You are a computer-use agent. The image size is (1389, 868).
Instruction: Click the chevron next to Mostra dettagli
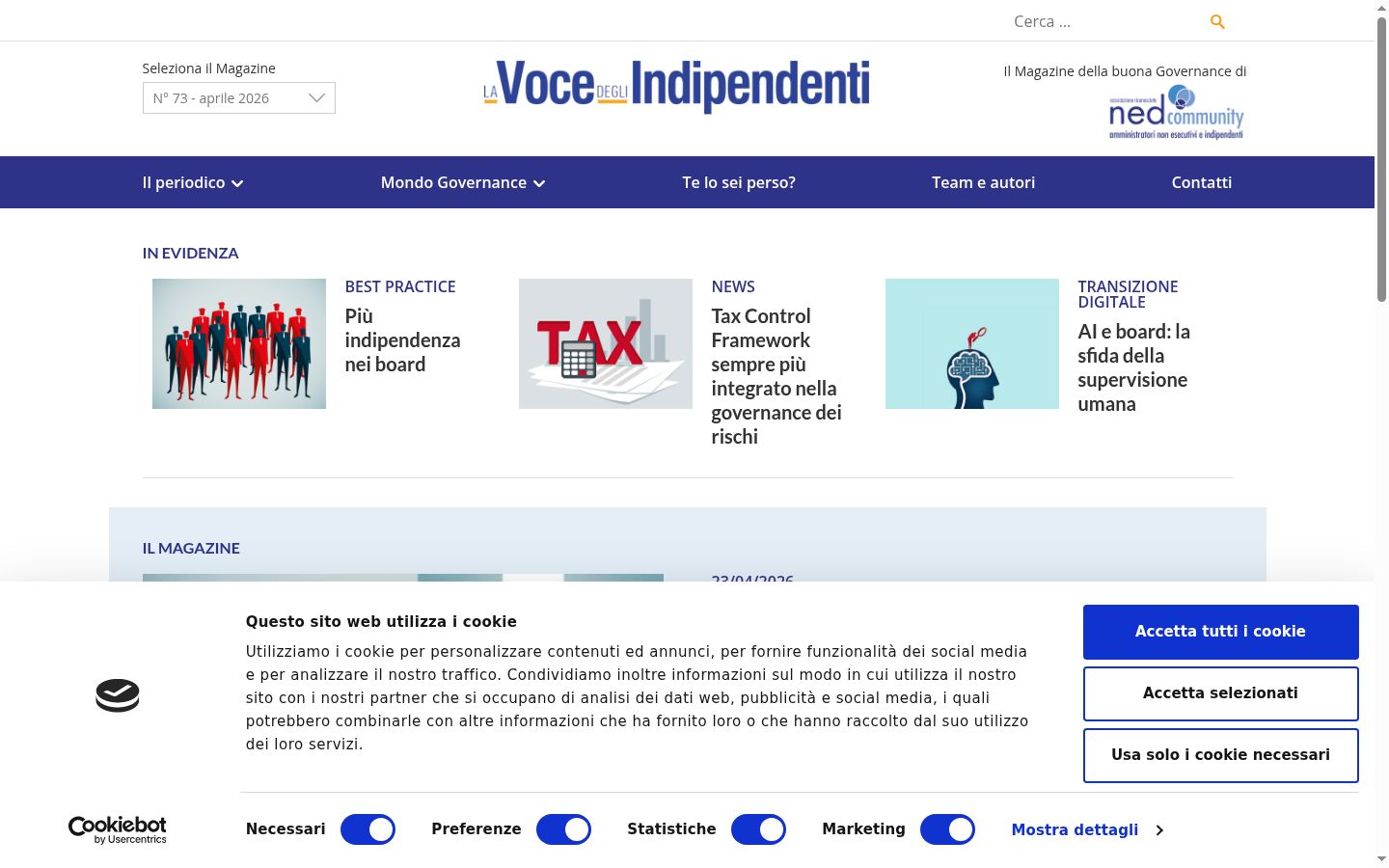[1159, 829]
